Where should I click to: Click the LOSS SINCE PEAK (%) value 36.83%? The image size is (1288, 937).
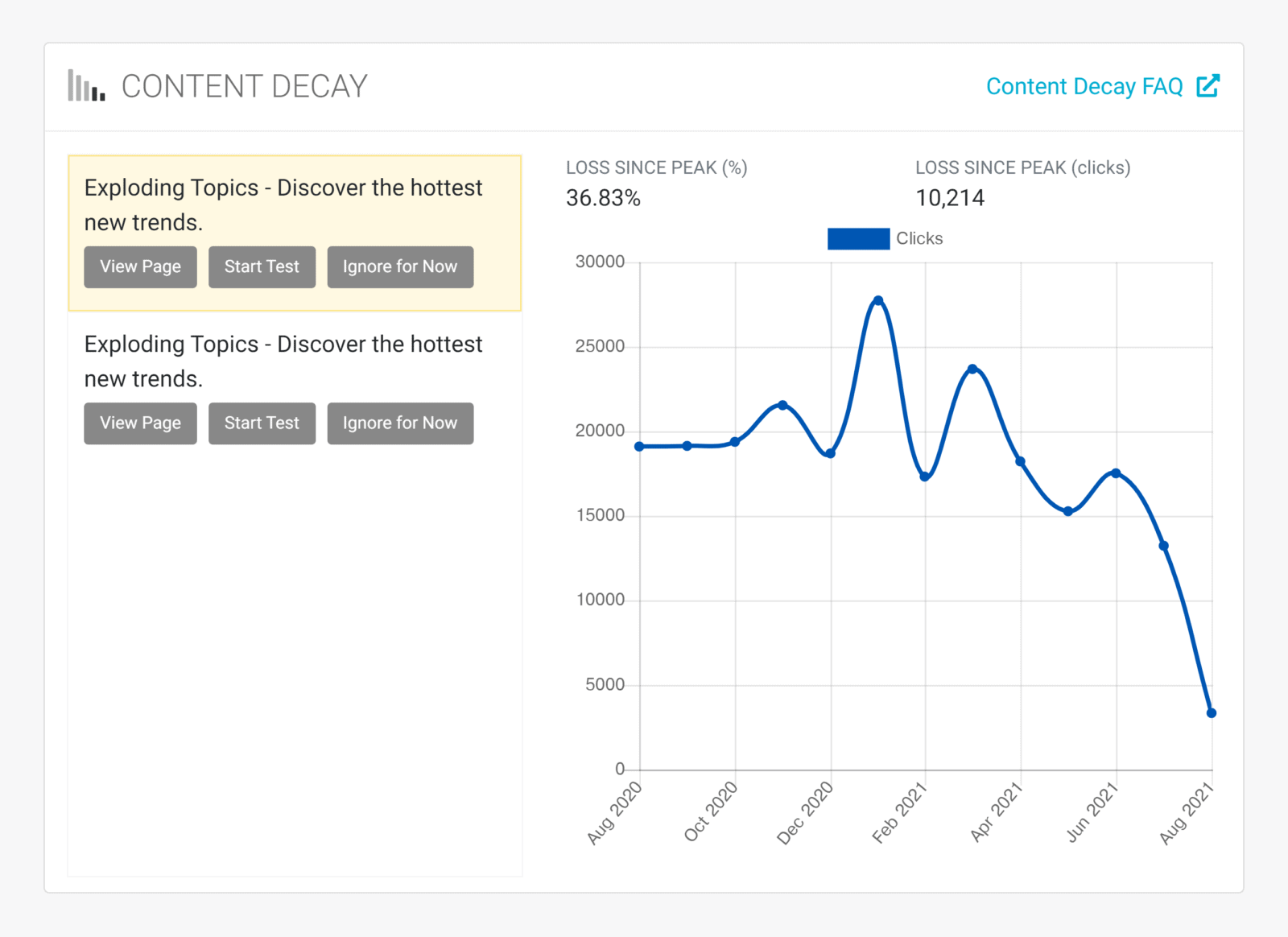point(602,198)
